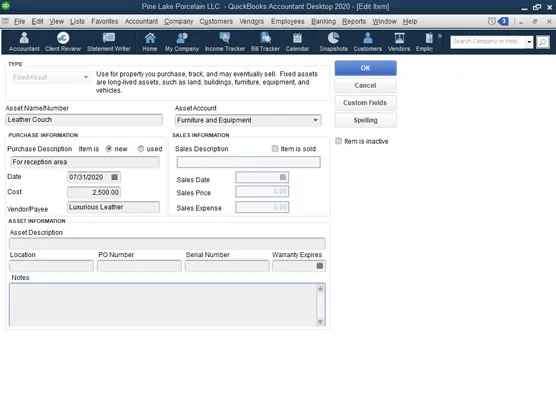Viewport: 556px width, 416px height.
Task: Open the search box dropdown arrow
Action: [529, 42]
